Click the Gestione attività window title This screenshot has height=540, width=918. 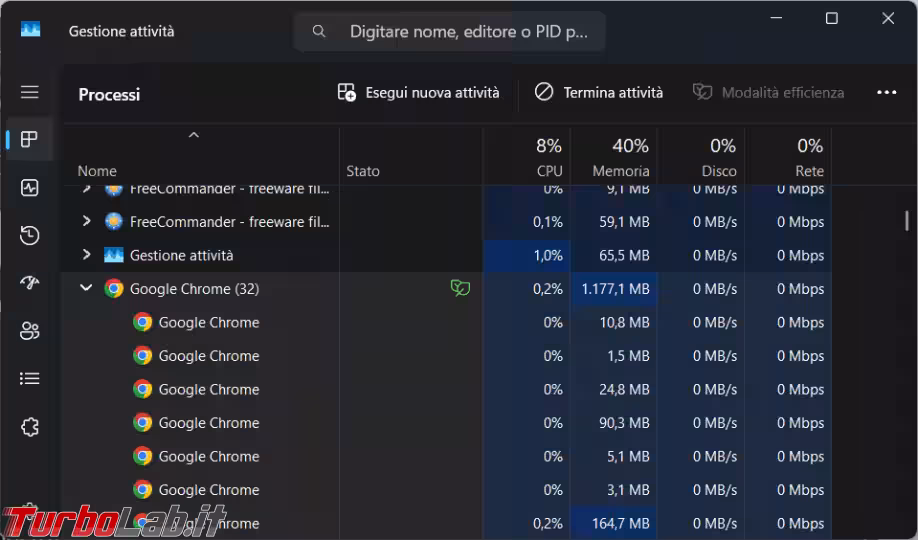(x=121, y=31)
